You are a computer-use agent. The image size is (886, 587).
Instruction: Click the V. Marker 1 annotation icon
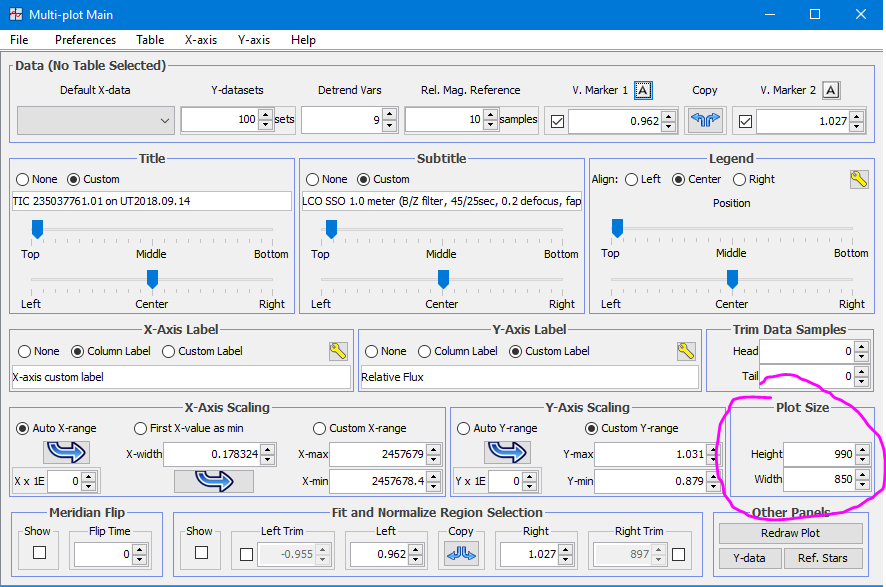click(x=643, y=90)
